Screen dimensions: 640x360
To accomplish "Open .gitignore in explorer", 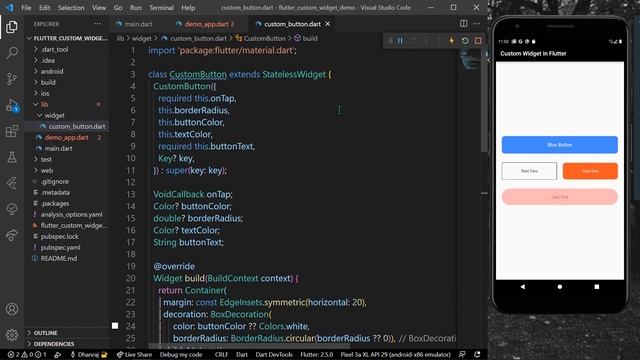I will coord(55,181).
